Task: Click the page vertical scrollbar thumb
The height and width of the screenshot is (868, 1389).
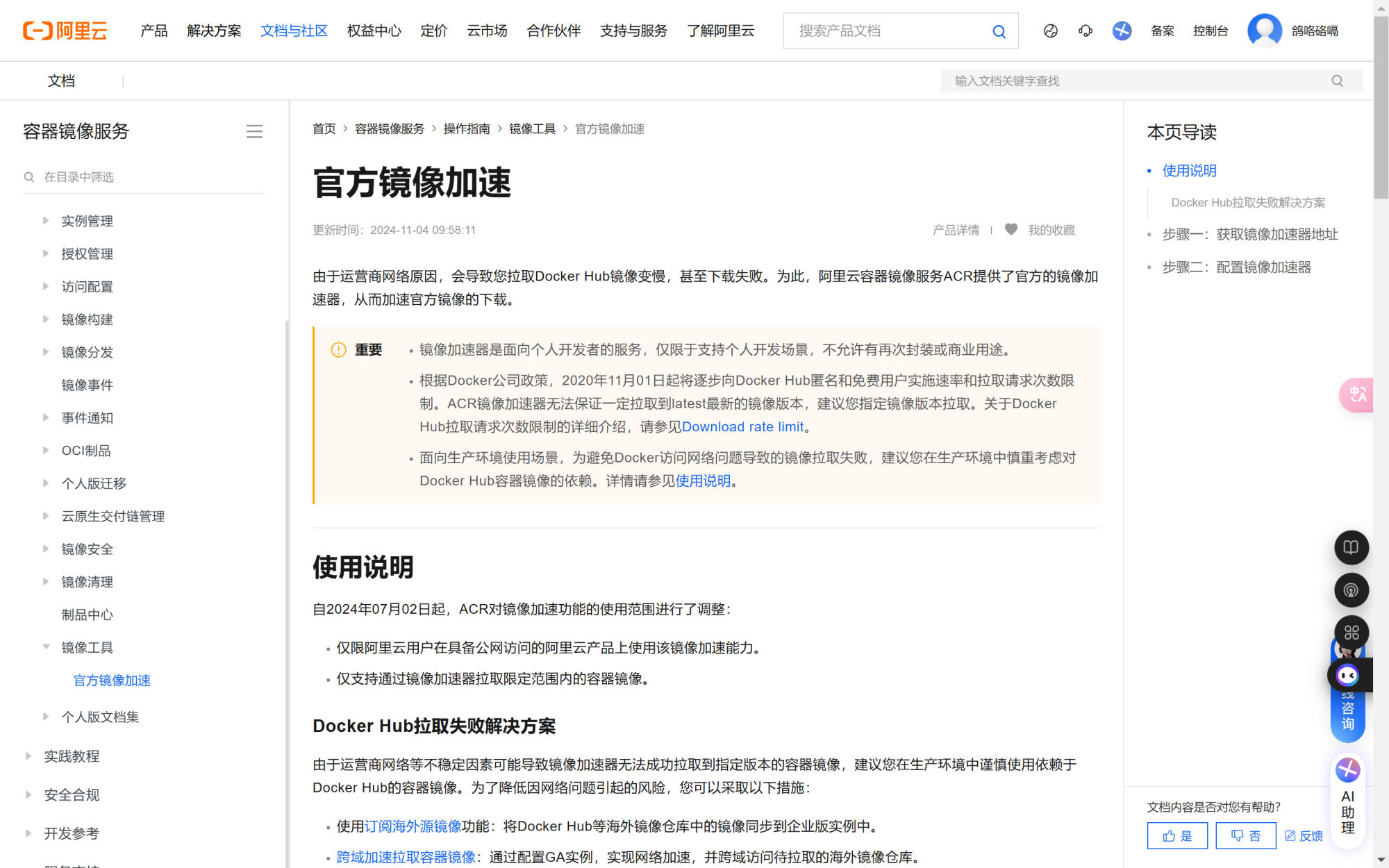Action: point(1381,108)
